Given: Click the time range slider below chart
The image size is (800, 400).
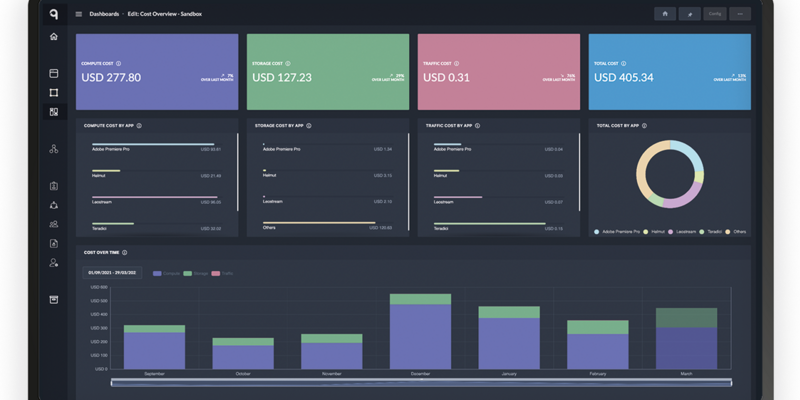Looking at the screenshot, I should point(421,383).
